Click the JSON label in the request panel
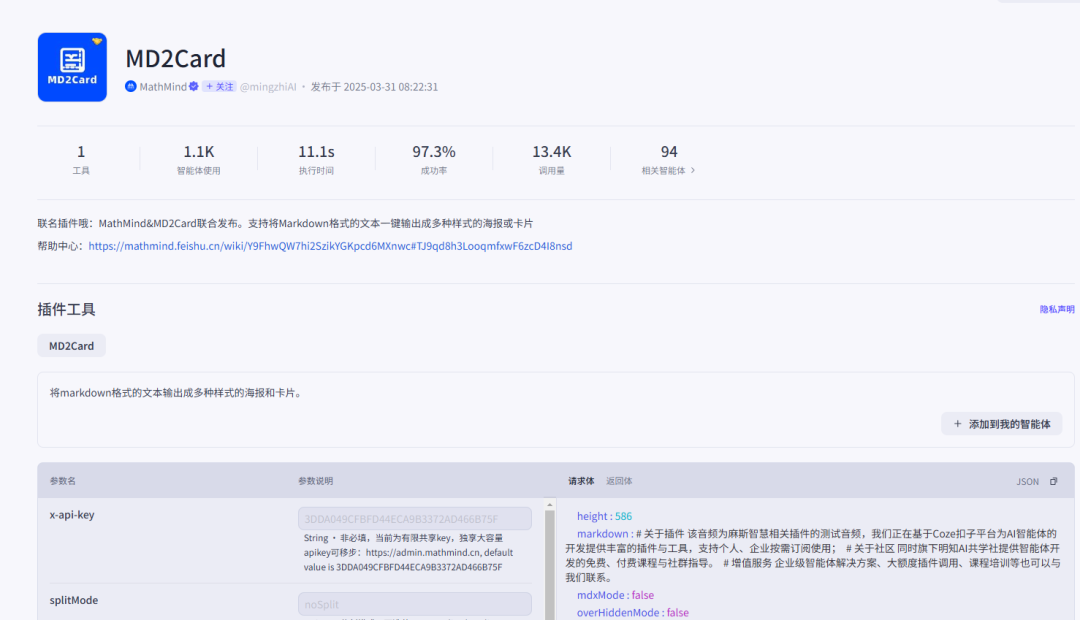Image resolution: width=1080 pixels, height=620 pixels. point(1027,482)
